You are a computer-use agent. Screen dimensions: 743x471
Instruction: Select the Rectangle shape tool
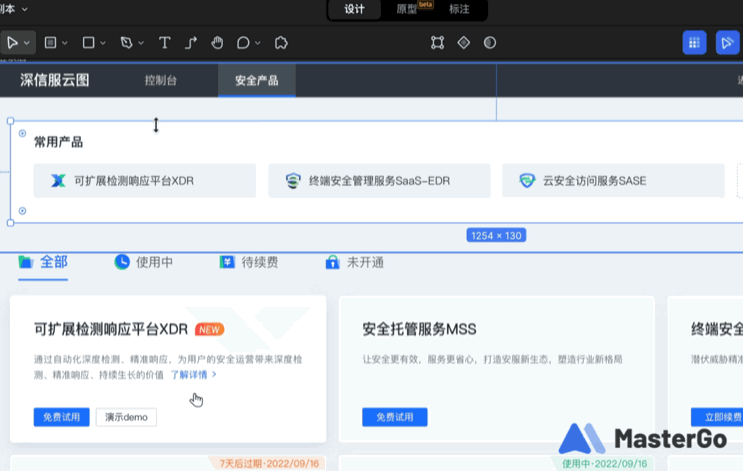tap(88, 43)
